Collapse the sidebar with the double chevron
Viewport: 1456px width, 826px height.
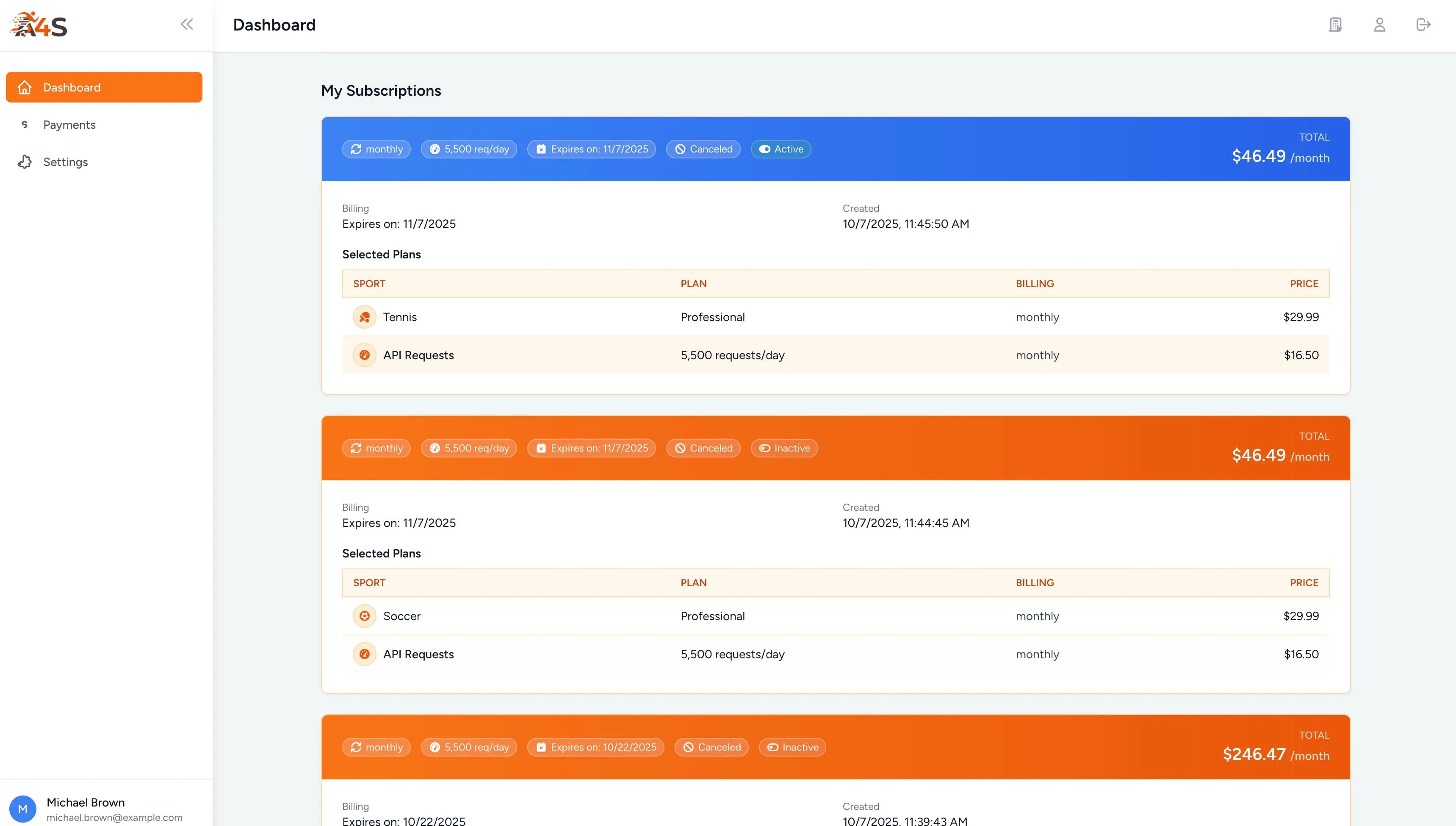click(x=187, y=24)
